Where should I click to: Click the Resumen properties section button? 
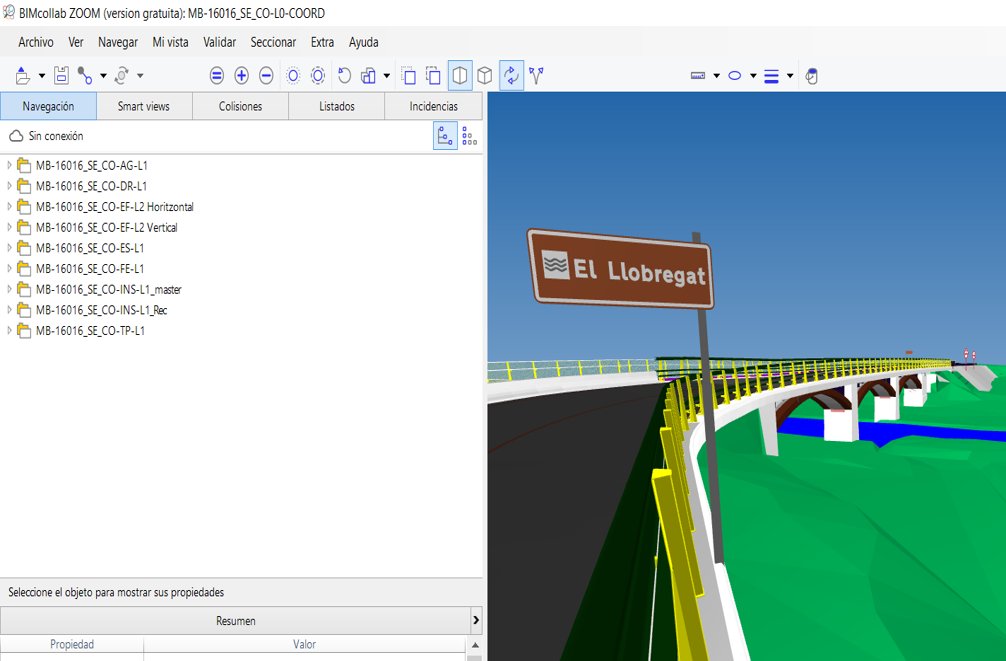[x=235, y=621]
